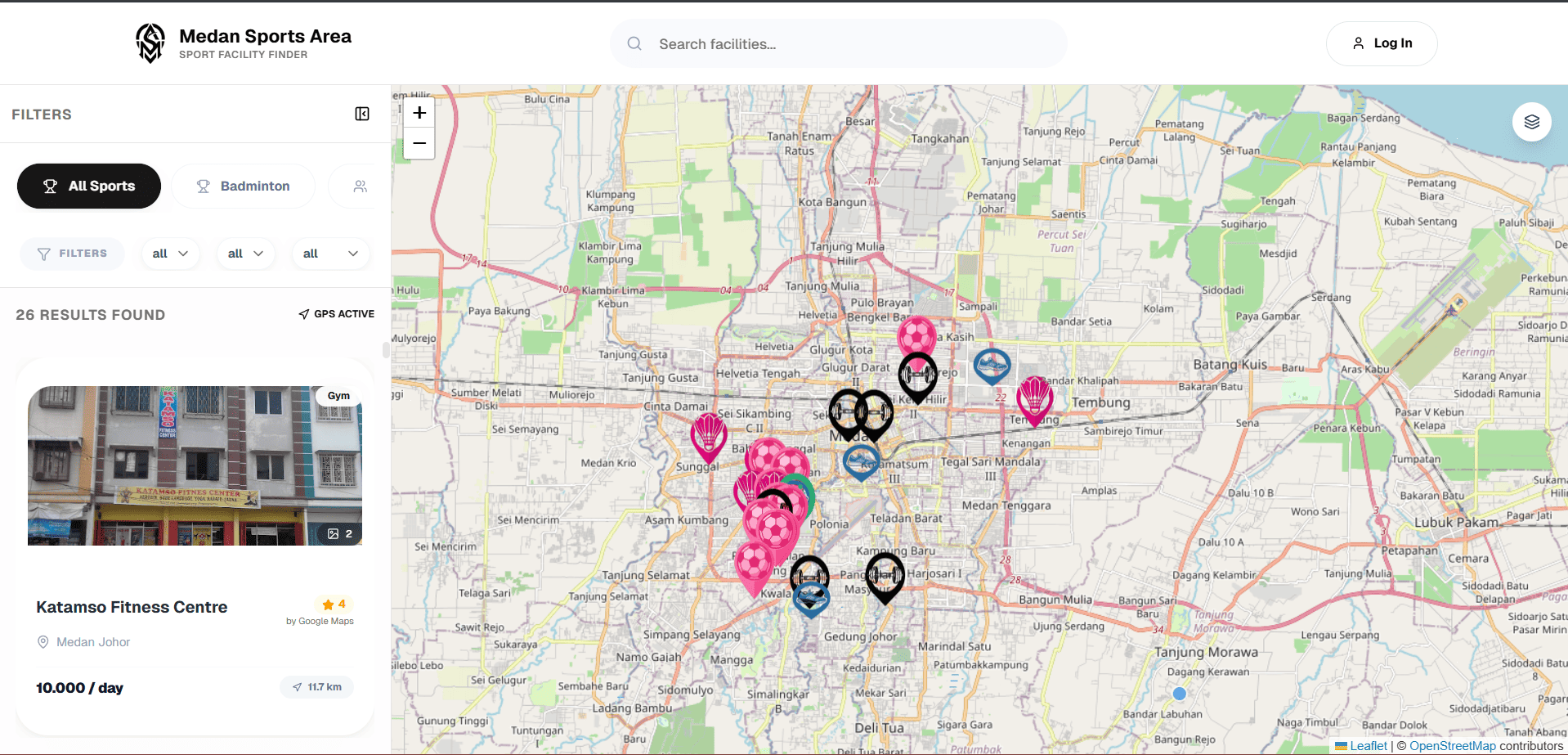Click the sidebar results scrollbar handle
The image size is (1568, 755).
pos(386,350)
